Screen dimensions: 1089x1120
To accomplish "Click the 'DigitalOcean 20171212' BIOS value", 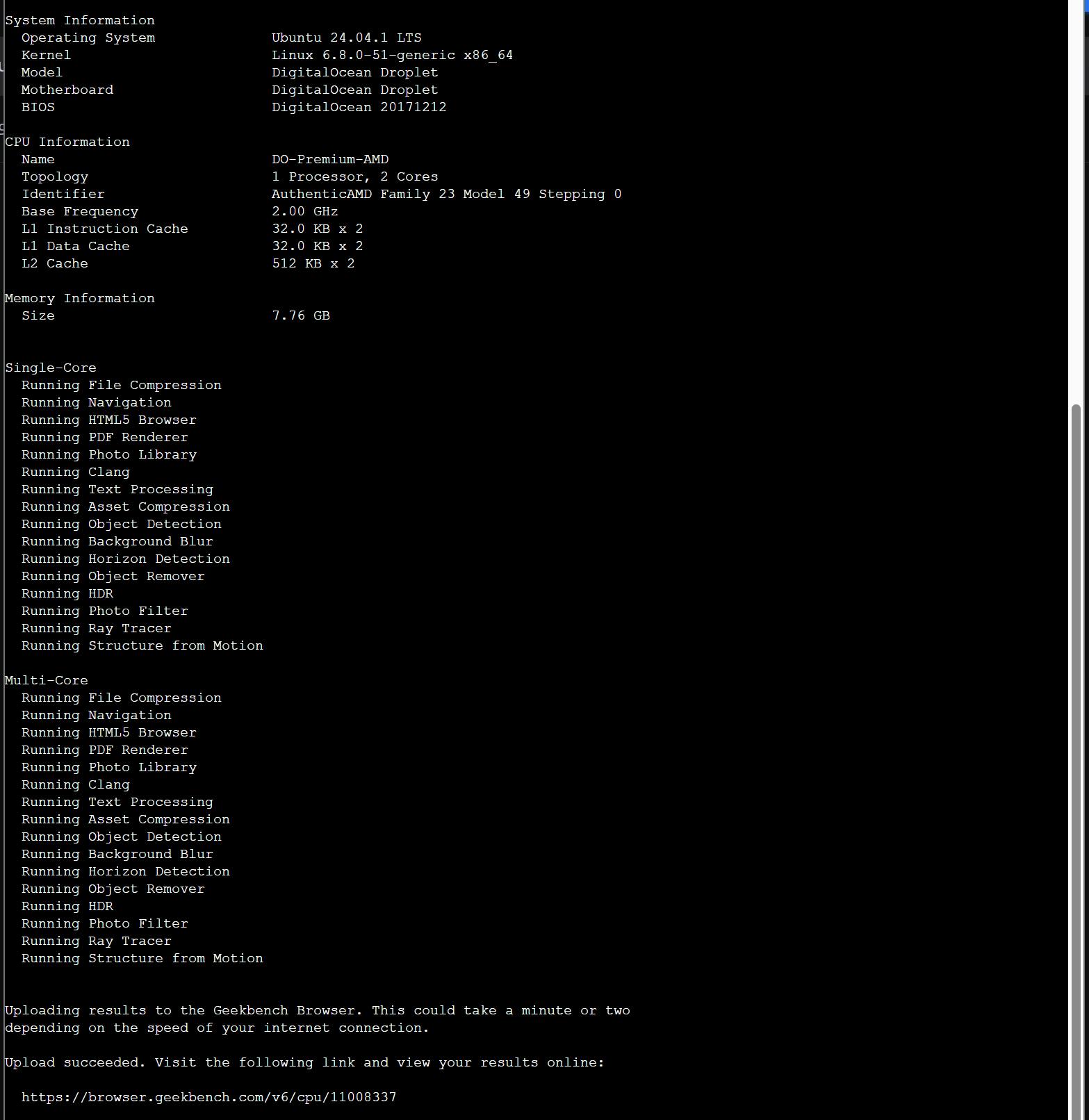I will pos(359,107).
